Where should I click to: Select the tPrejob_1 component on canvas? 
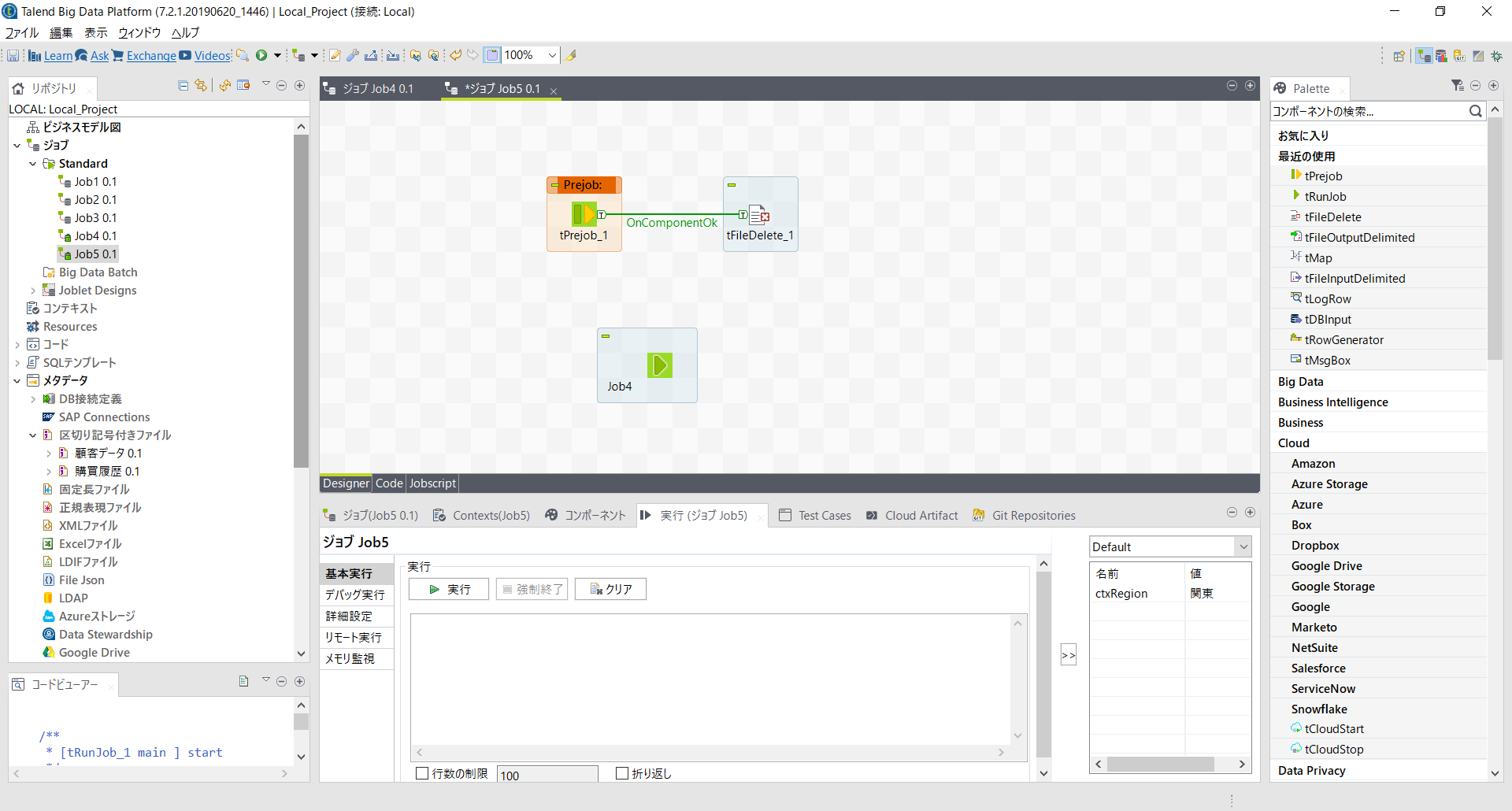click(584, 214)
